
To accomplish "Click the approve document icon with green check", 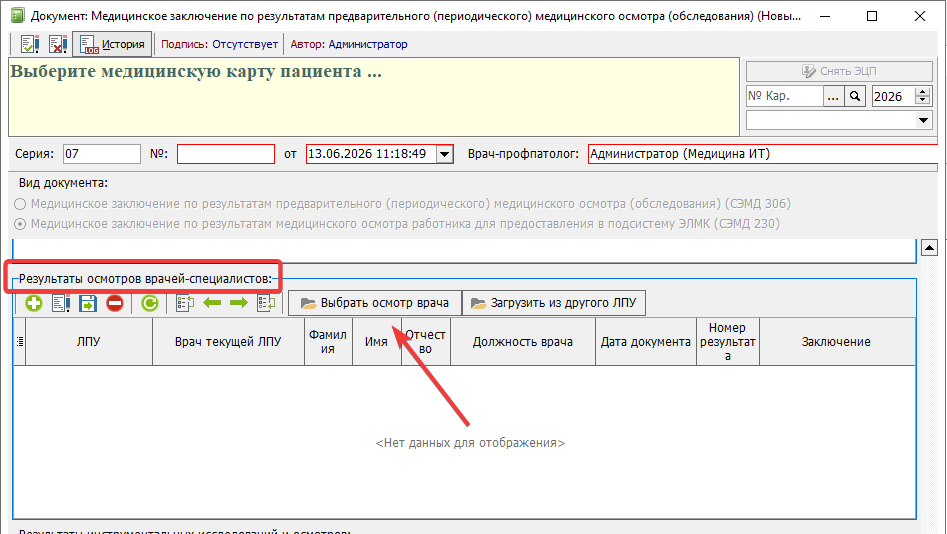I will (x=29, y=44).
